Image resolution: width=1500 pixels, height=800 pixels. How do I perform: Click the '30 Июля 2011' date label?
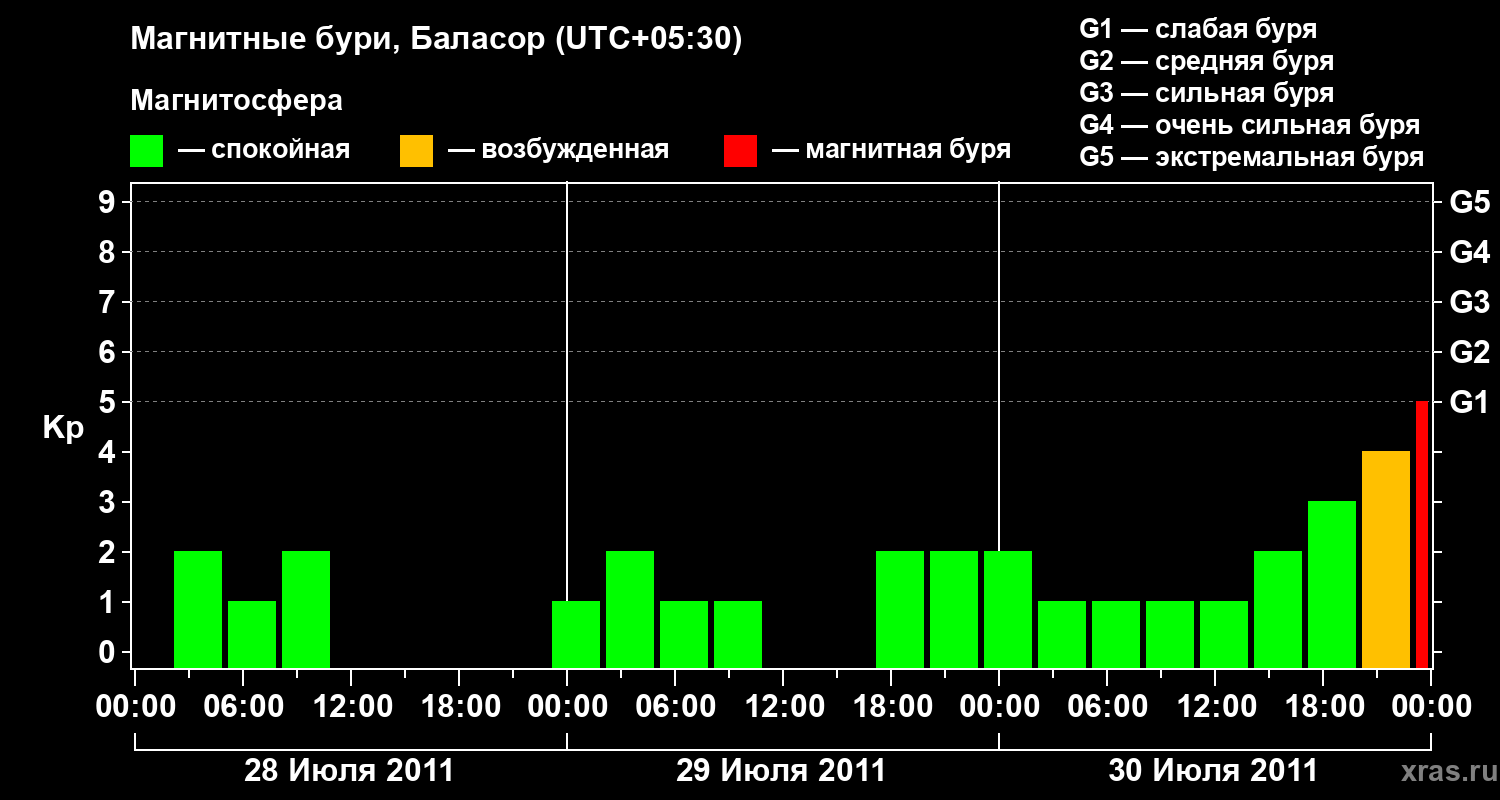point(1213,771)
